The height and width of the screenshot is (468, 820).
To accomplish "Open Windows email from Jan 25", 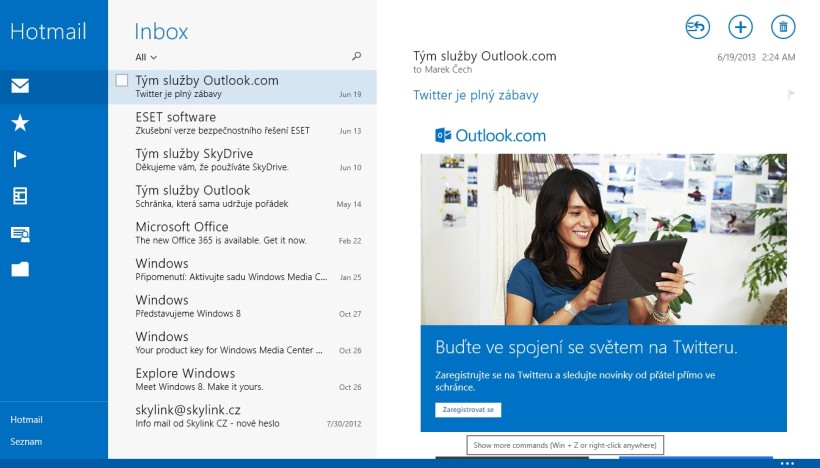I will click(x=242, y=270).
